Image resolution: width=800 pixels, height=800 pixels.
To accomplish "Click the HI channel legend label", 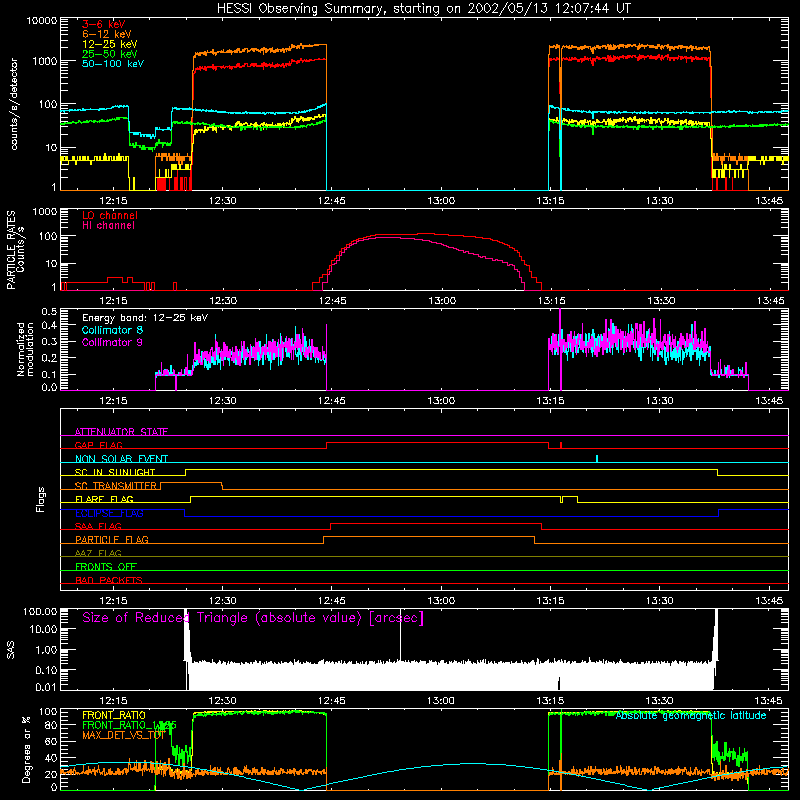I will tap(108, 226).
